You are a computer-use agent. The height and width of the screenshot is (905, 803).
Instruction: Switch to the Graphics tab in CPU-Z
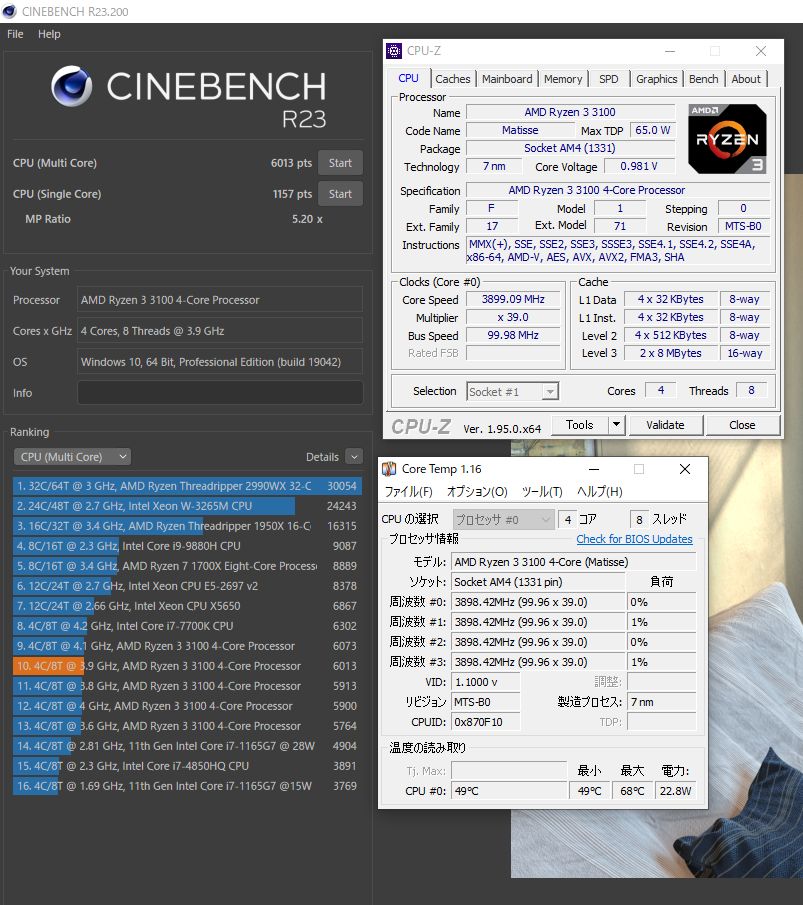(x=656, y=79)
